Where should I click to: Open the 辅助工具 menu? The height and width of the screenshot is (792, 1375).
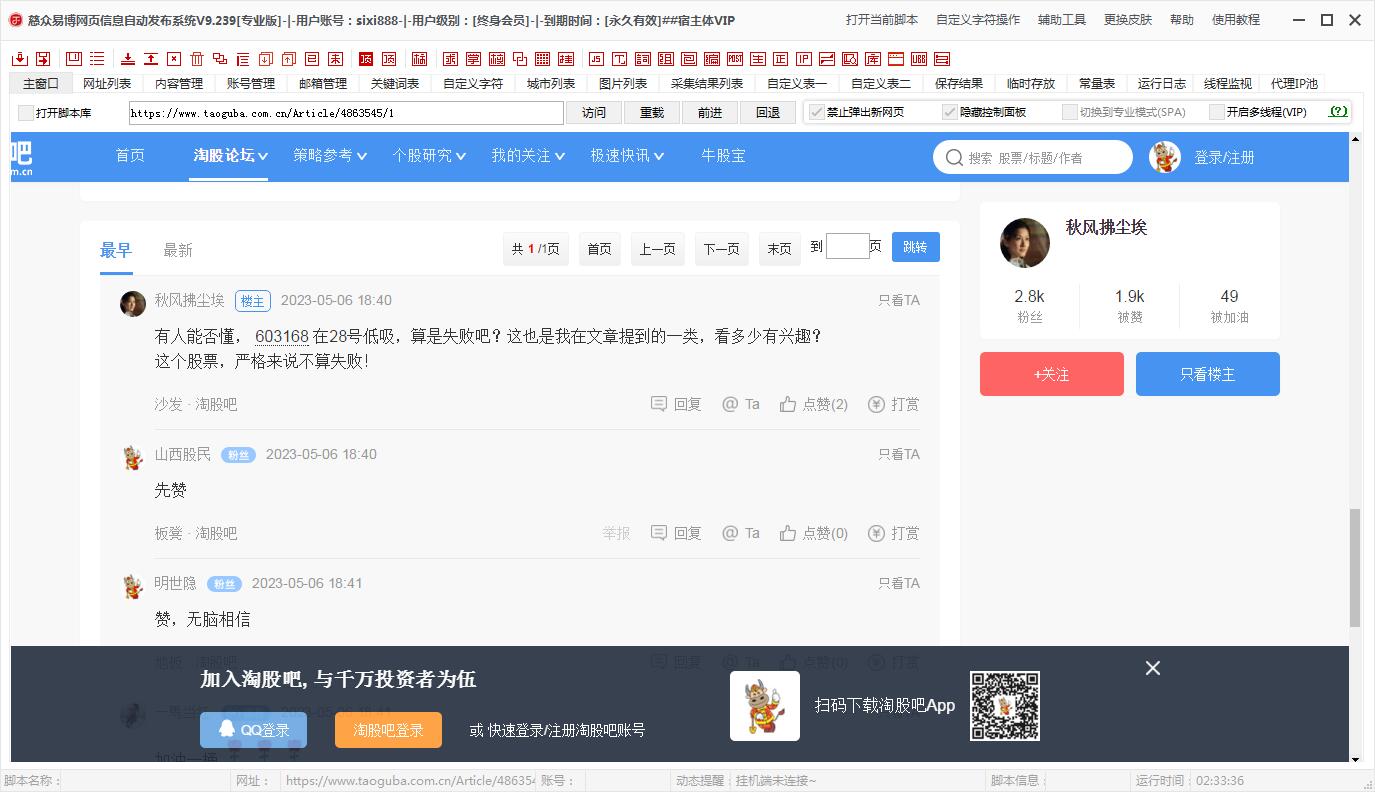(x=1062, y=20)
